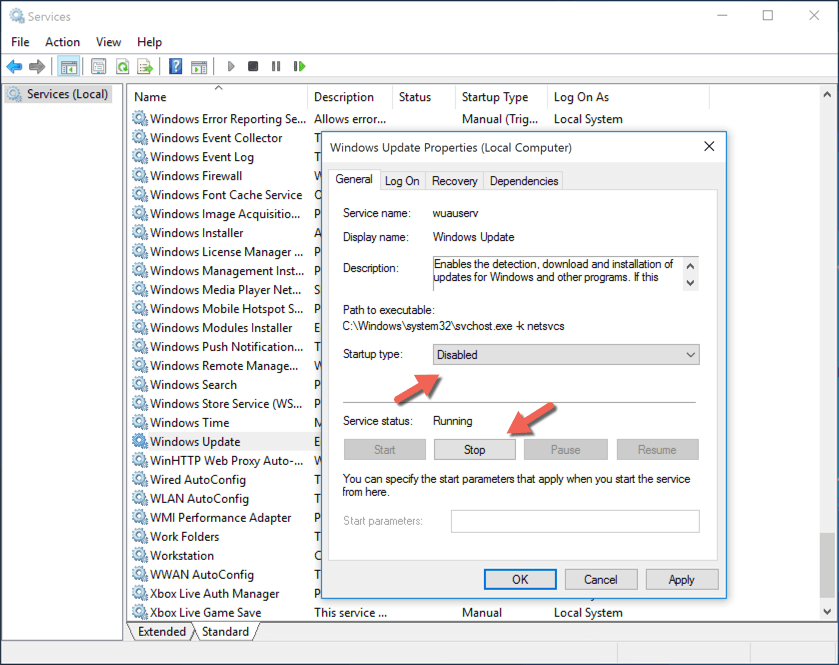Click the forward arrow toolbar icon
839x665 pixels.
37,66
